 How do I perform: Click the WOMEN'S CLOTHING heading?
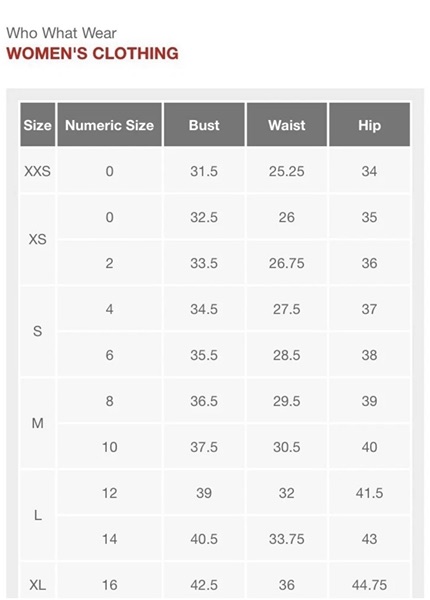93,53
